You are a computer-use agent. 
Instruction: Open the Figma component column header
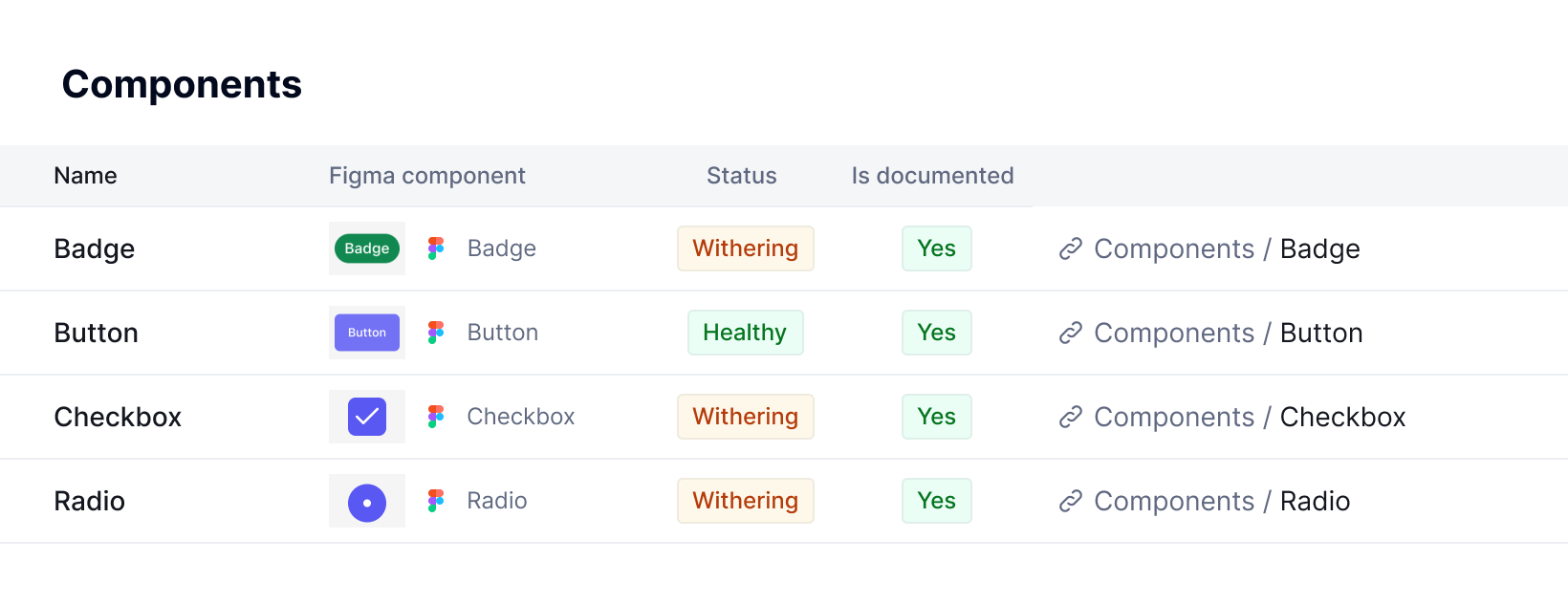pyautogui.click(x=426, y=176)
